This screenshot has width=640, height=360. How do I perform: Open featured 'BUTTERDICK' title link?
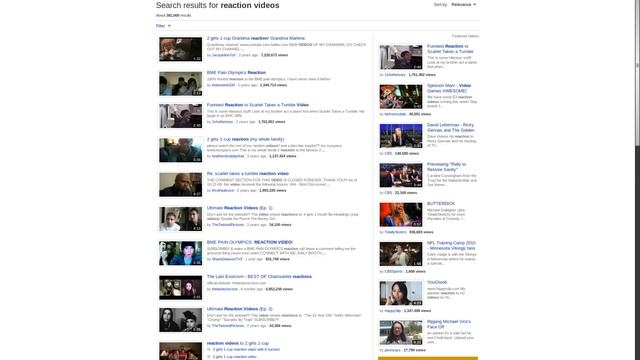(x=441, y=204)
